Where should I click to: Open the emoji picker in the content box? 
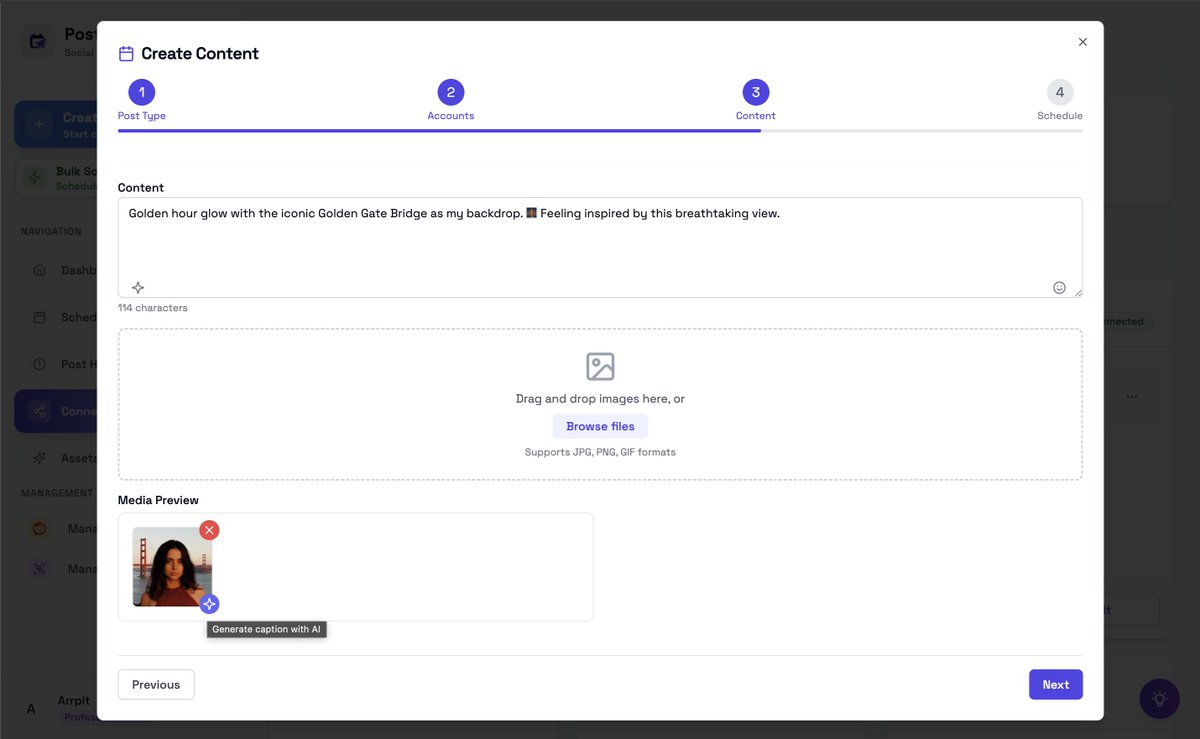tap(1059, 287)
